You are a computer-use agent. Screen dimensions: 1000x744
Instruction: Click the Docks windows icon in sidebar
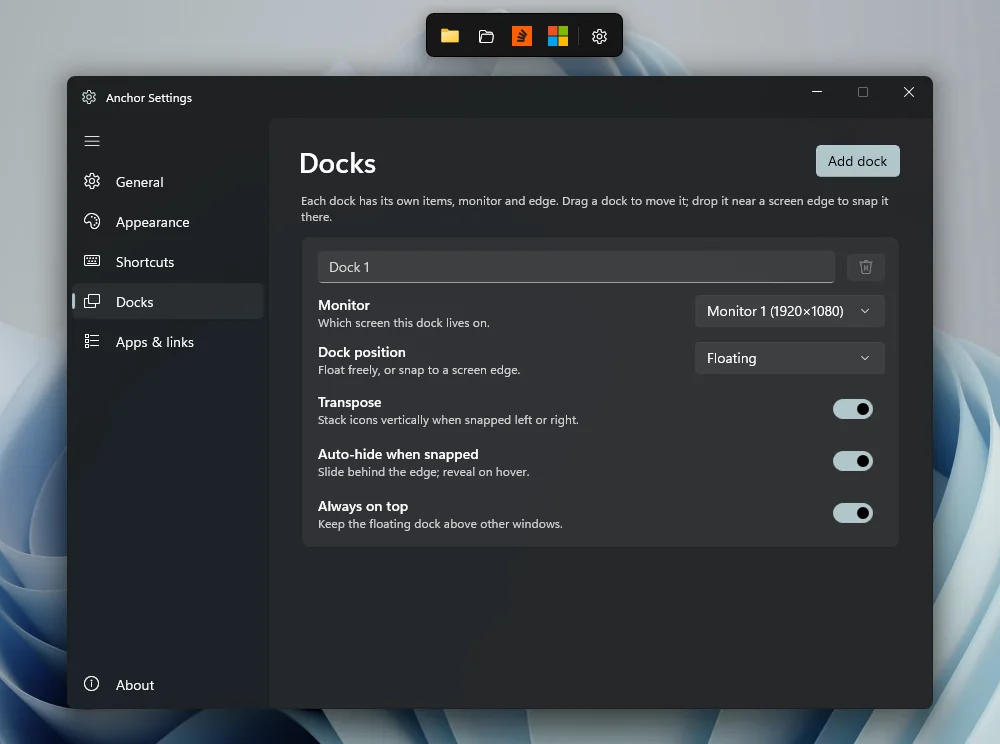(92, 301)
